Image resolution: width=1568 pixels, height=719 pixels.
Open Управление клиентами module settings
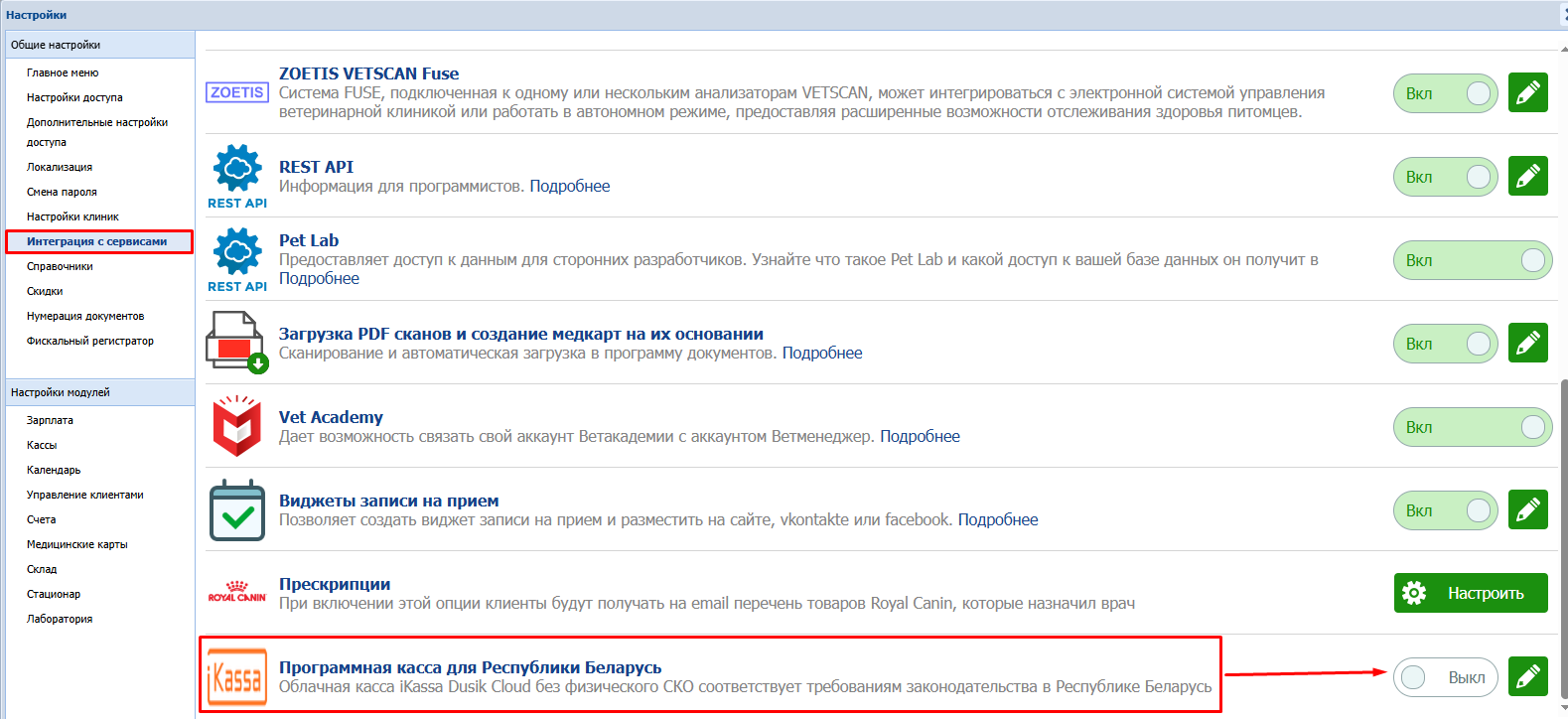(x=85, y=495)
